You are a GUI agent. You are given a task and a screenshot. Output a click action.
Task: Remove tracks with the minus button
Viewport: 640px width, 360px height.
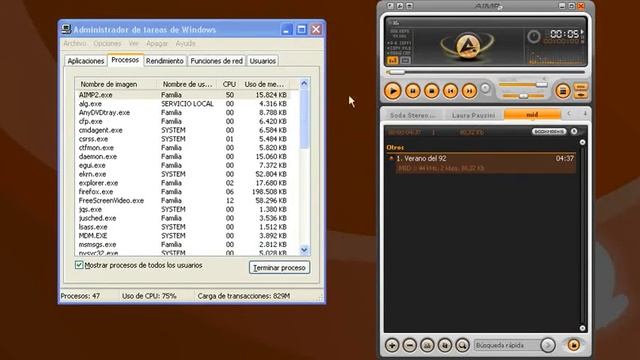409,345
